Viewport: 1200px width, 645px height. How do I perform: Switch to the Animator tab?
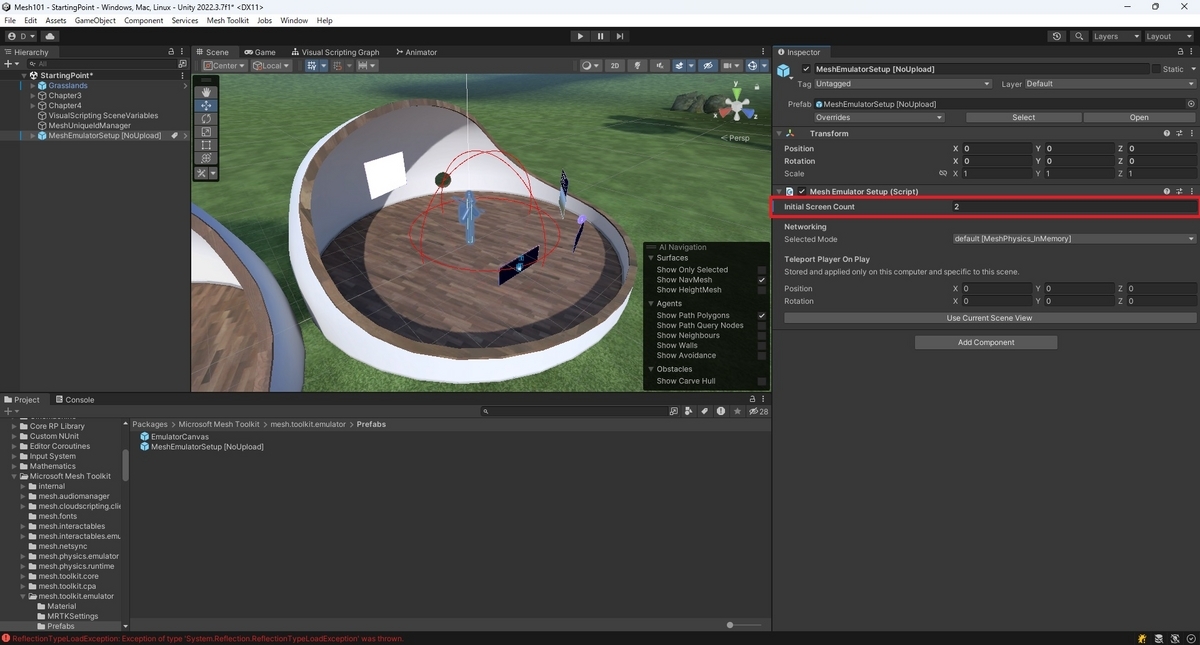click(x=417, y=52)
